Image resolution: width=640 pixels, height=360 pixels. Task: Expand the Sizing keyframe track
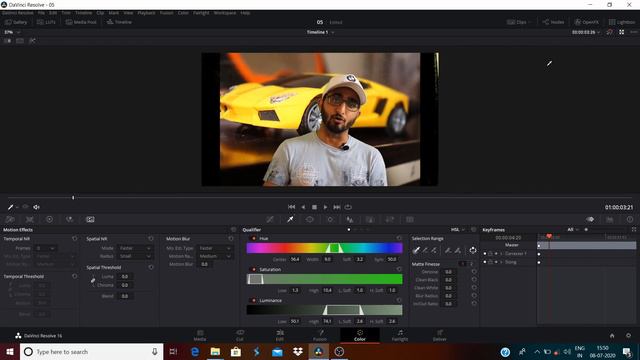pos(501,262)
